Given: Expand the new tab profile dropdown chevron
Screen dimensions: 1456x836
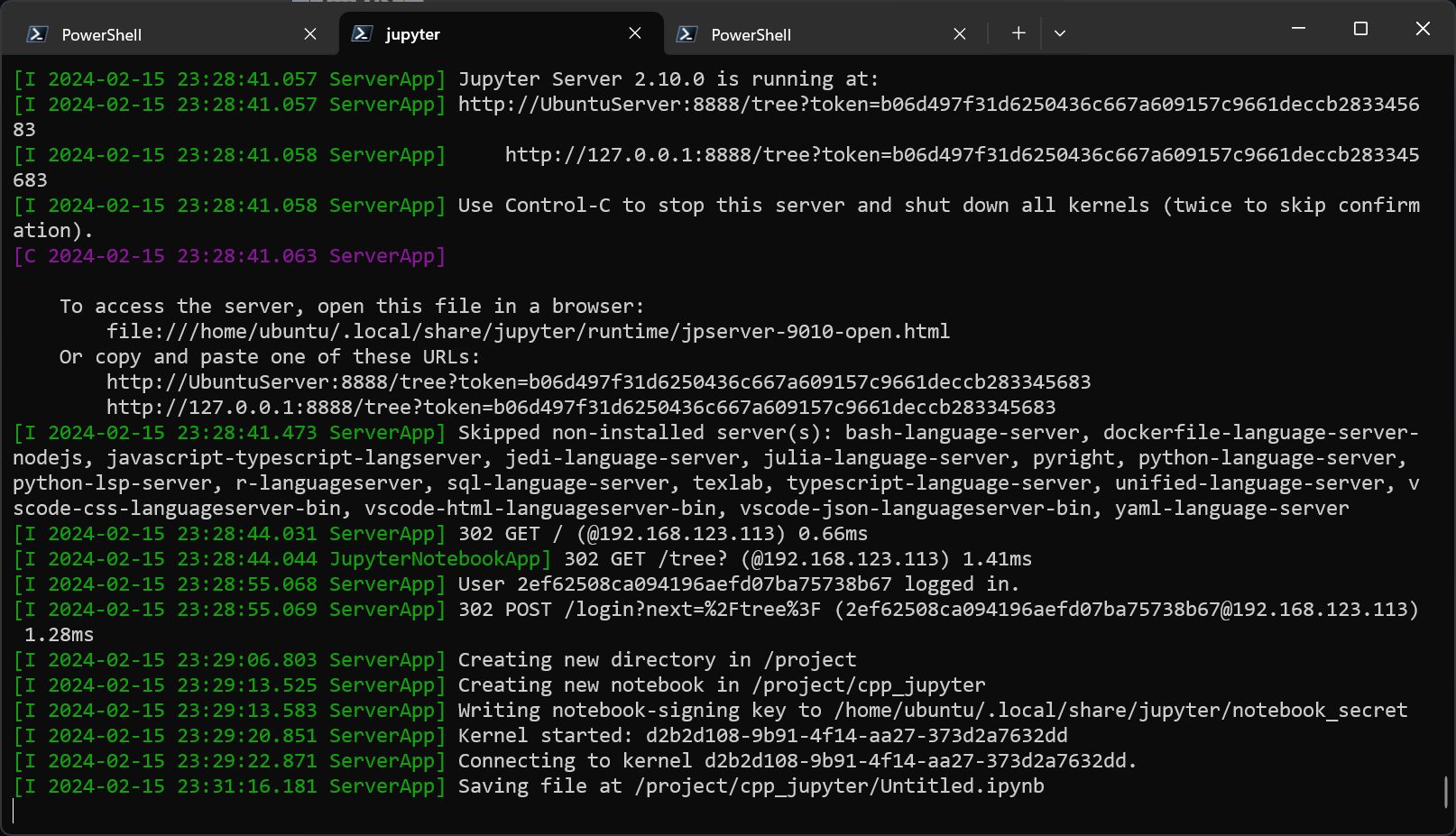Looking at the screenshot, I should 1060,33.
